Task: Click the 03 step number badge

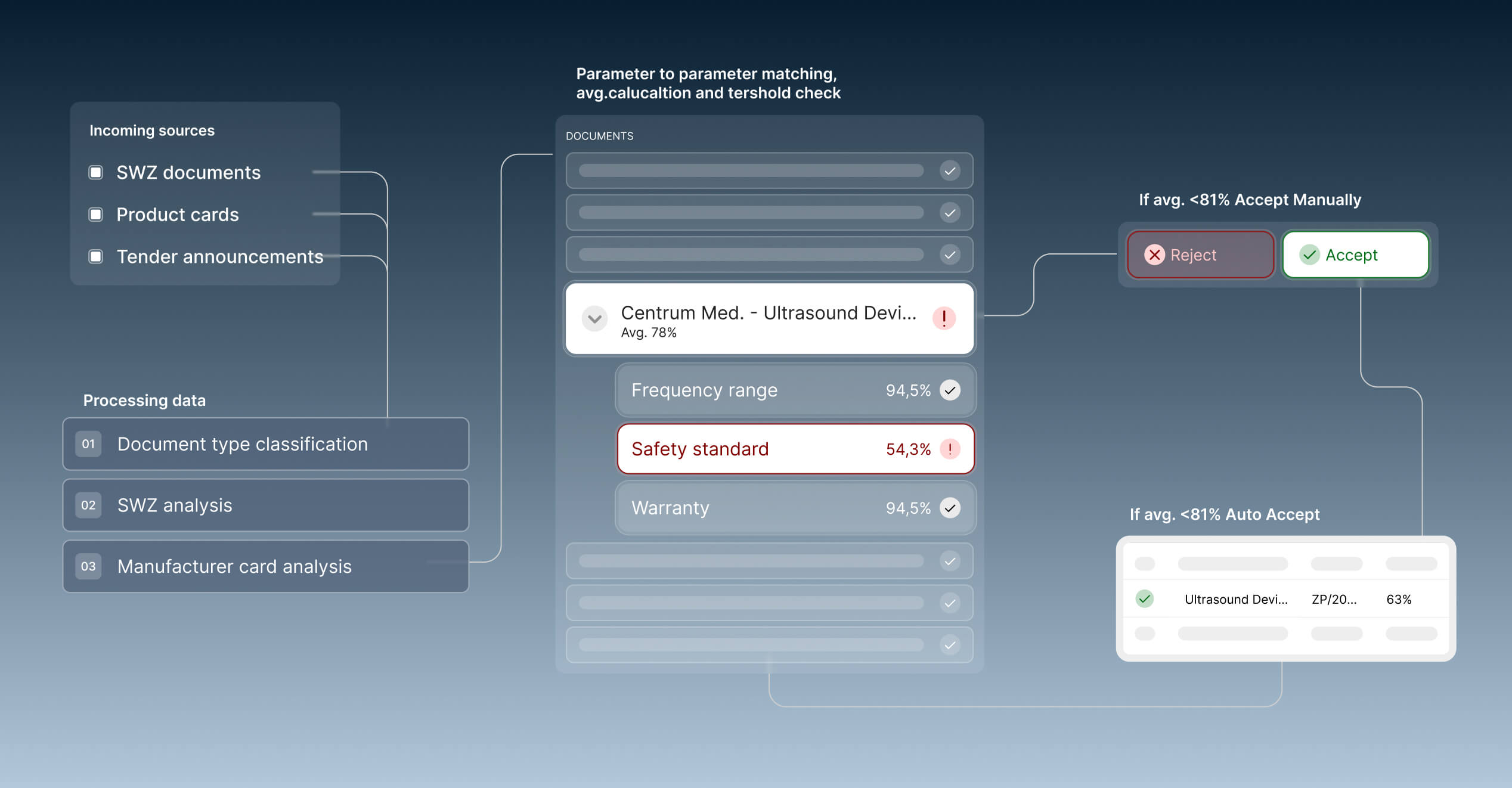Action: pos(88,566)
